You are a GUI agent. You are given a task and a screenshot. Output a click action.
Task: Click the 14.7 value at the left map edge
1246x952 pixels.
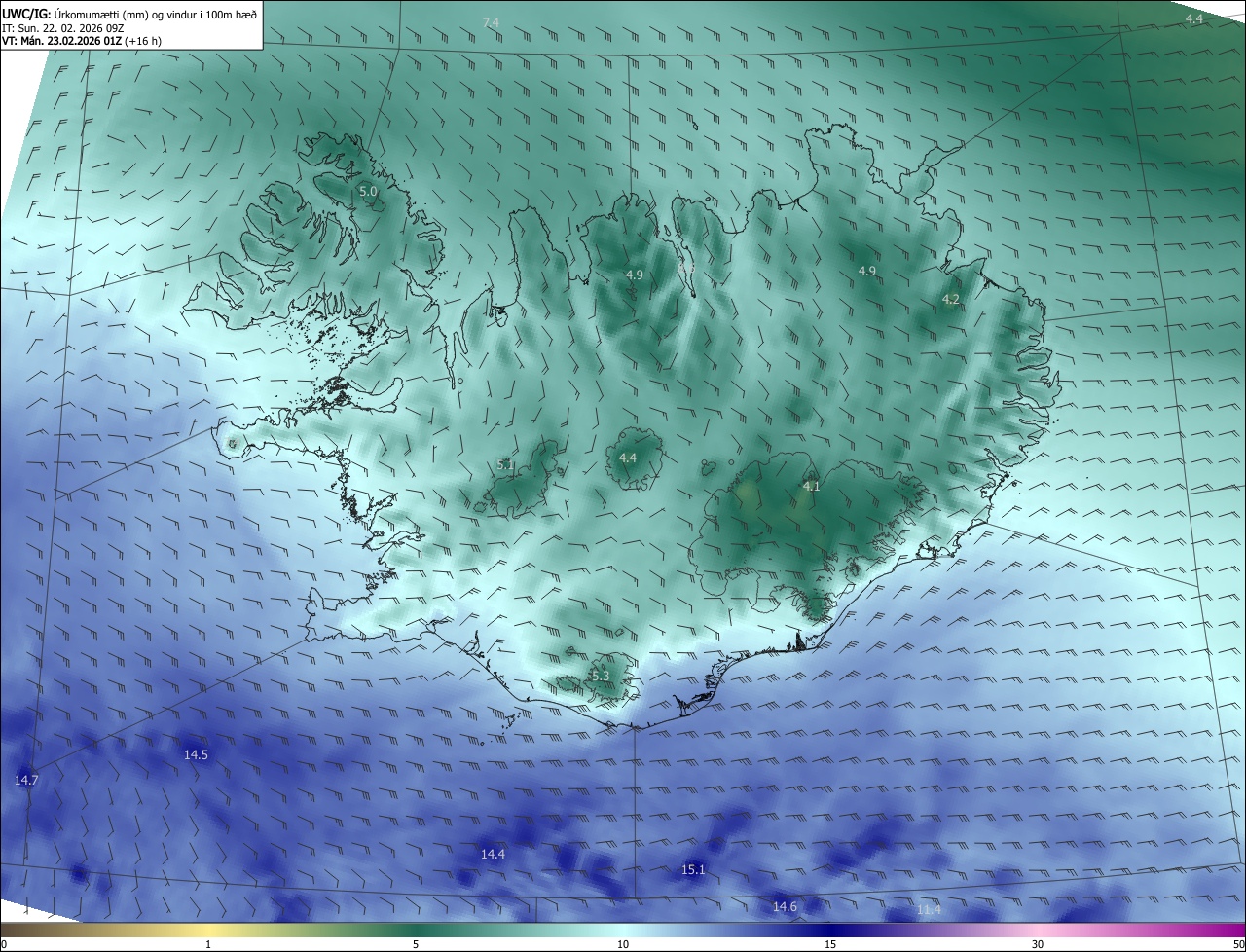point(26,780)
